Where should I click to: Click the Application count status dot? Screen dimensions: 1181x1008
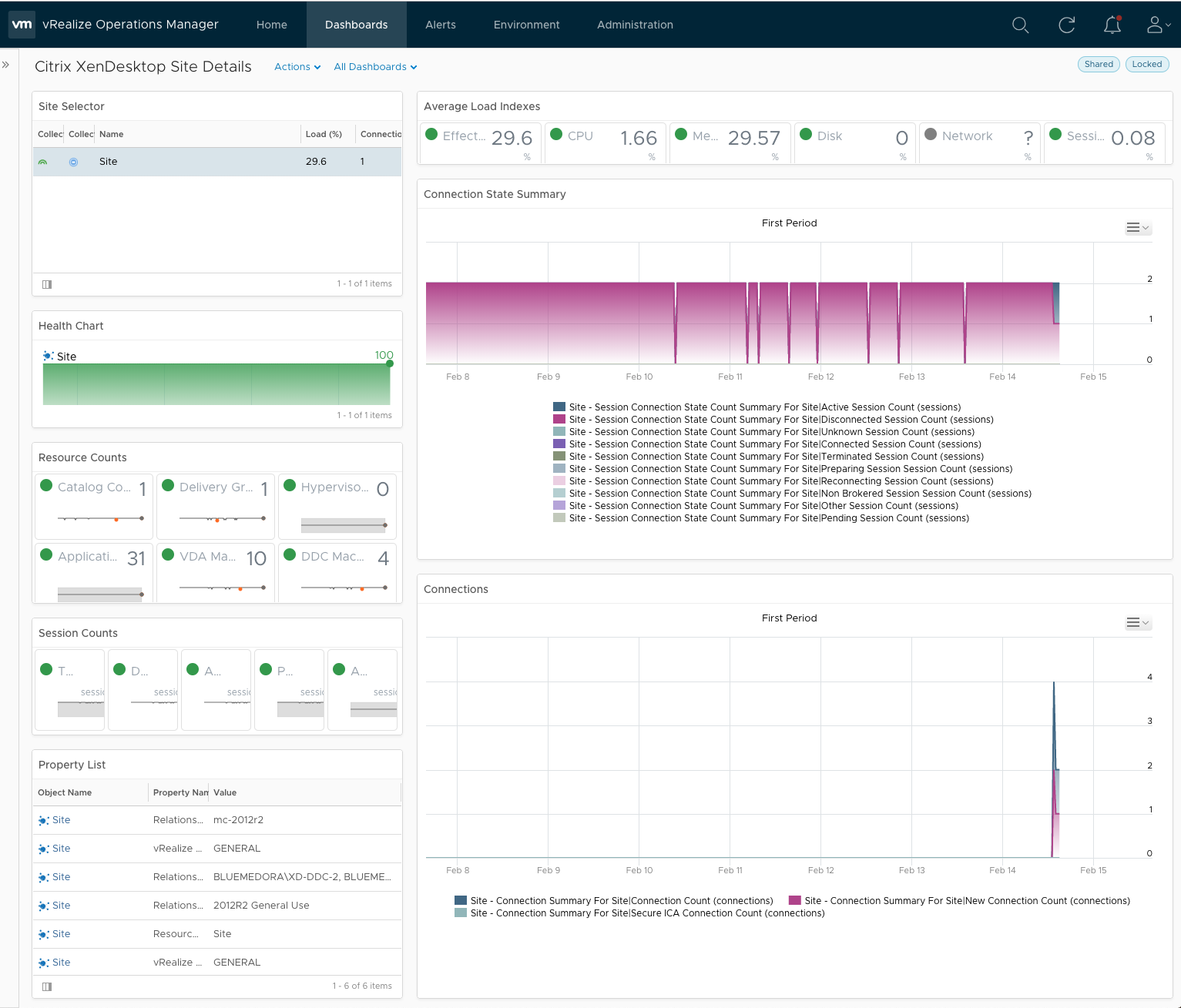pyautogui.click(x=46, y=554)
